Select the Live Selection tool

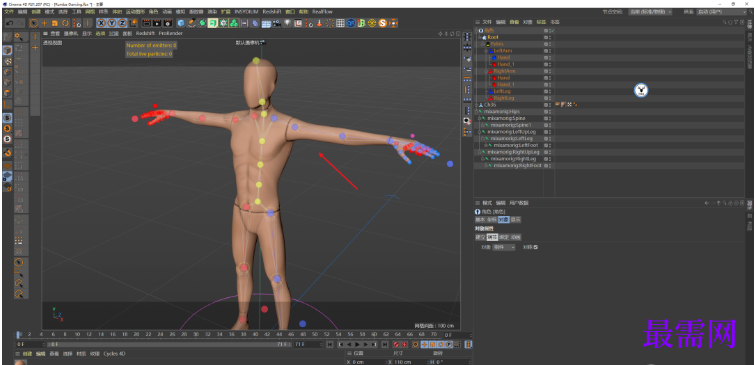[34, 23]
